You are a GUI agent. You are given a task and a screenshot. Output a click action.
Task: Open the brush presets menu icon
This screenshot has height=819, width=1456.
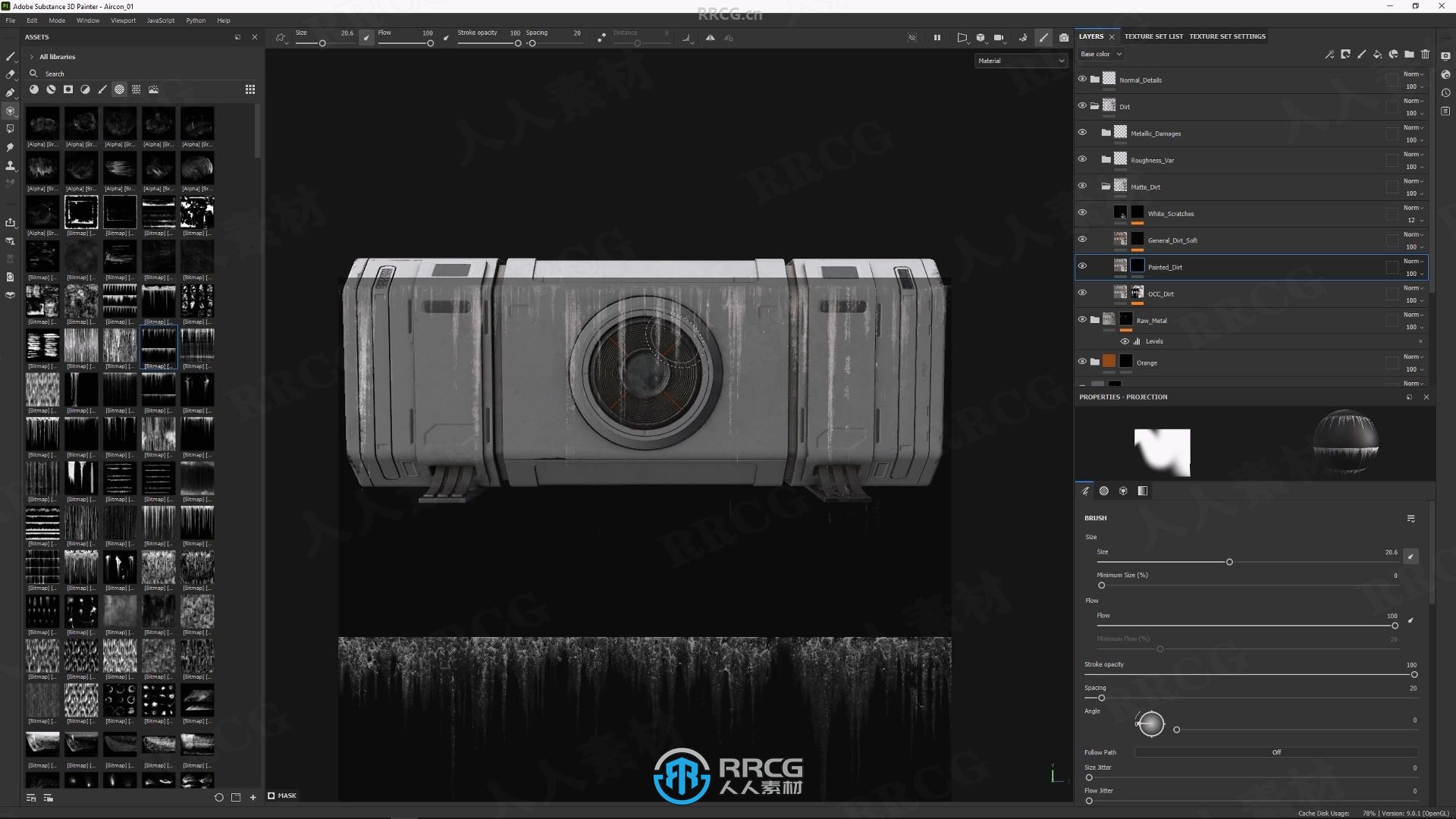pyautogui.click(x=1410, y=519)
